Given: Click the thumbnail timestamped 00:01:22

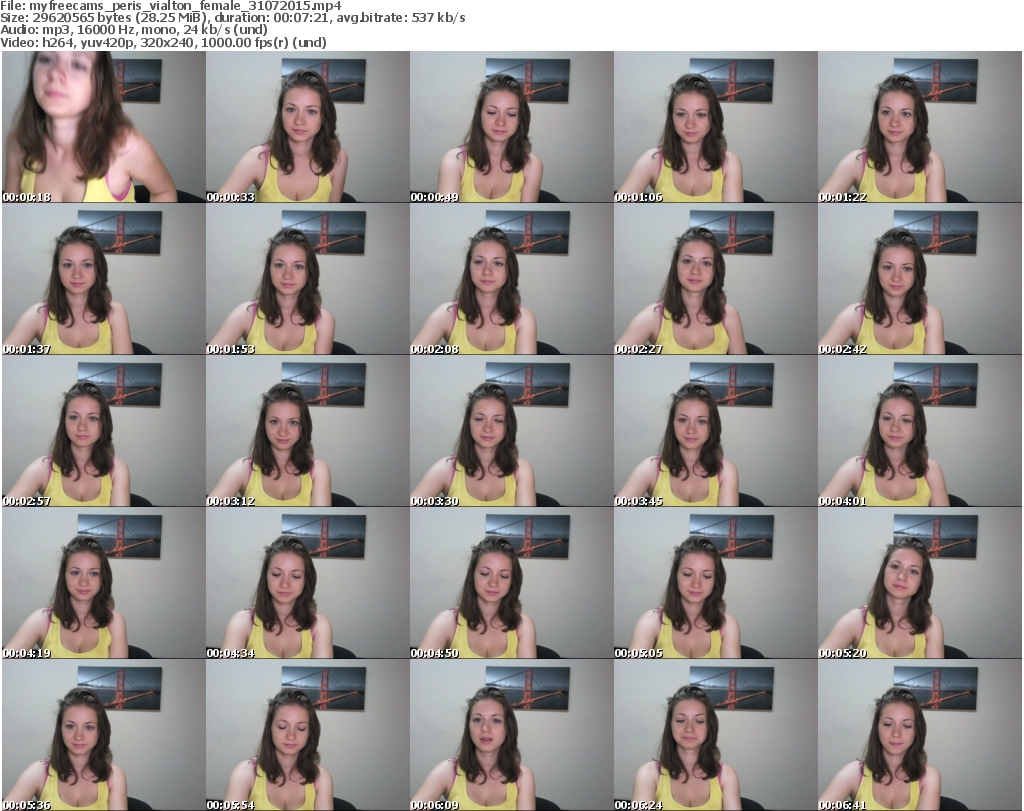Looking at the screenshot, I should (x=920, y=127).
